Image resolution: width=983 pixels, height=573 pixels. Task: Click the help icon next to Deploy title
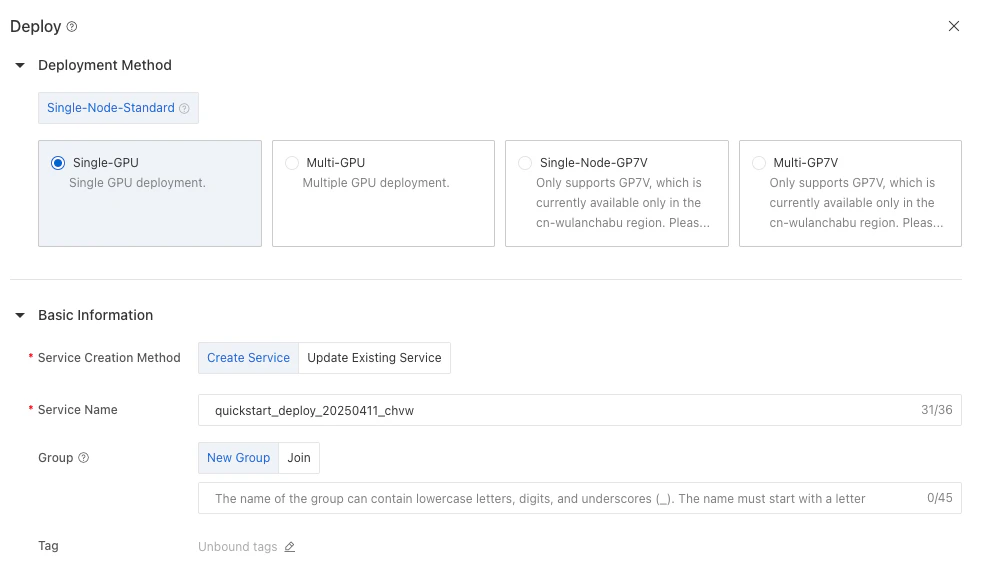[x=72, y=26]
